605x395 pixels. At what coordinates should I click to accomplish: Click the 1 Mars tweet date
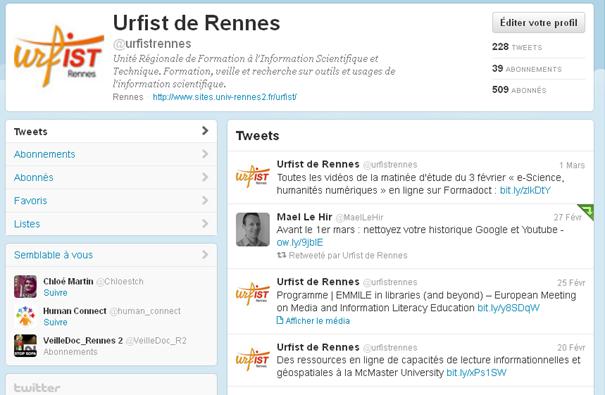(572, 165)
